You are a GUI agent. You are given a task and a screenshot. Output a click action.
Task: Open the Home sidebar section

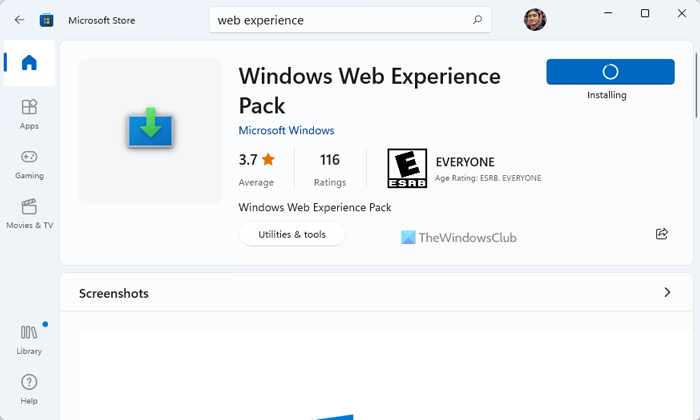29,63
